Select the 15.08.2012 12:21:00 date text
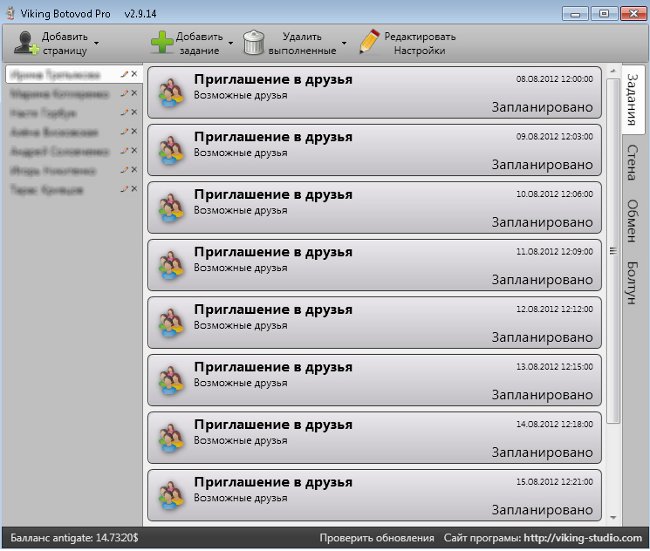650x551 pixels. 554,482
